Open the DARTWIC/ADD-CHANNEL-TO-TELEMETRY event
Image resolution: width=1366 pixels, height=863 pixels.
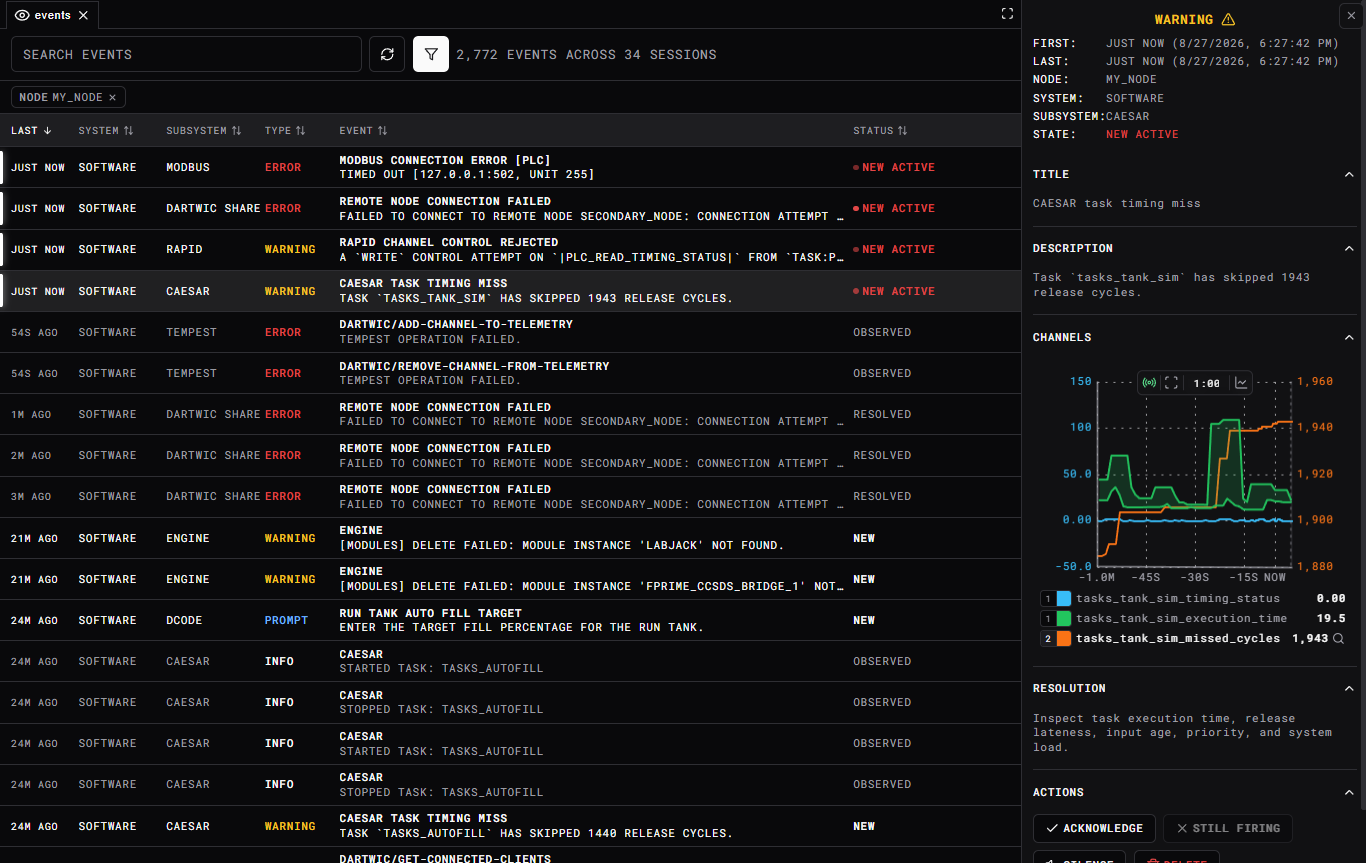coord(510,332)
